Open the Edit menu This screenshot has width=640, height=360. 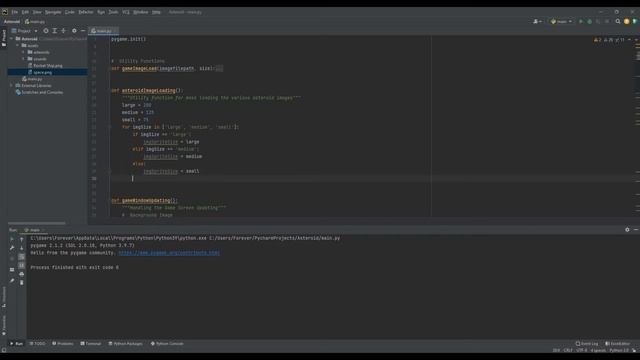tap(25, 12)
